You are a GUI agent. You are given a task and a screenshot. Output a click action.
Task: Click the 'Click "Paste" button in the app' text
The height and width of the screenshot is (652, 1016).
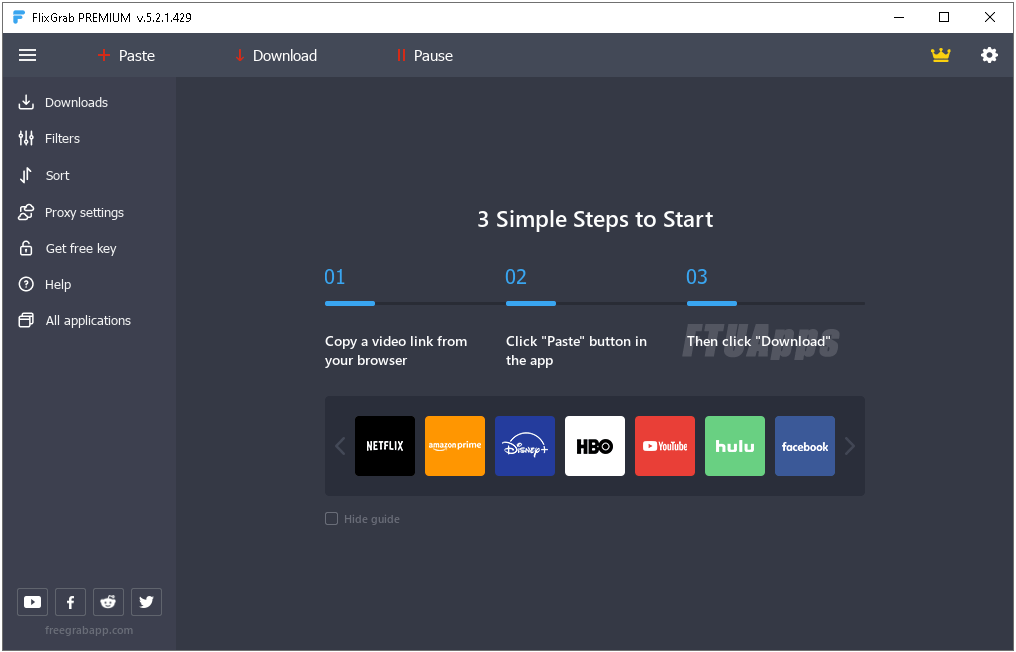[x=576, y=351]
